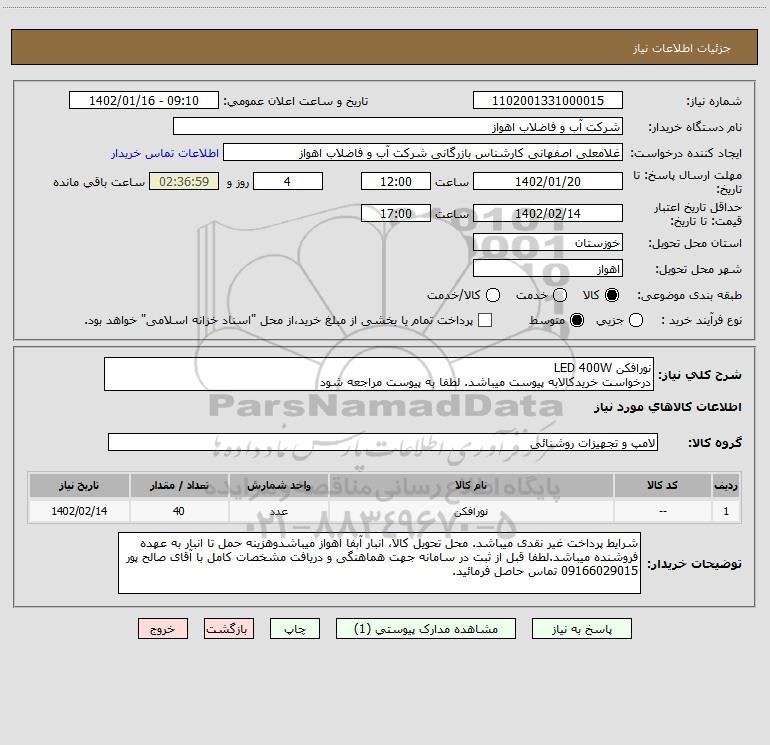Select the کالا radio button
The height and width of the screenshot is (745, 770).
[612, 295]
